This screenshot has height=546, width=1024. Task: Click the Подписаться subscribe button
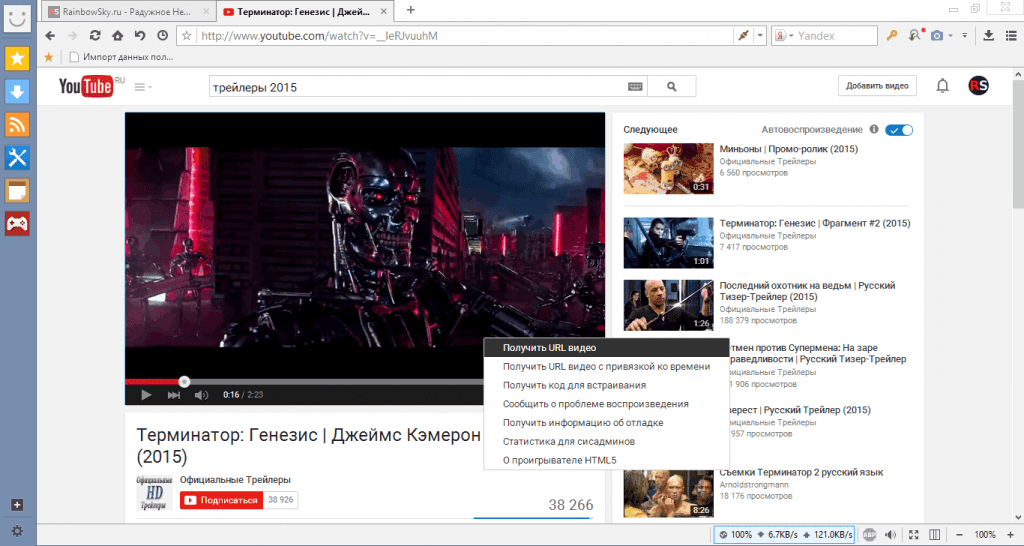click(x=221, y=500)
